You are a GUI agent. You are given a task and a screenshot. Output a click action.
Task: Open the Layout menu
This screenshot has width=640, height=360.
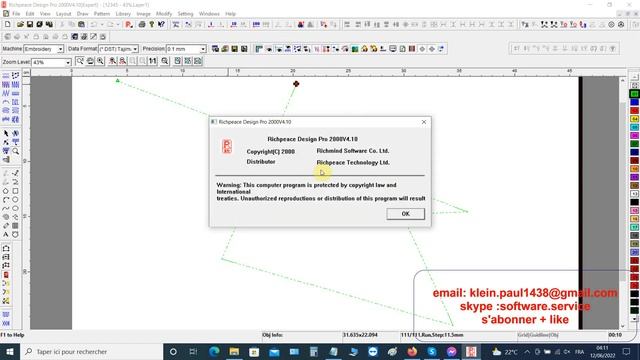[x=63, y=14]
